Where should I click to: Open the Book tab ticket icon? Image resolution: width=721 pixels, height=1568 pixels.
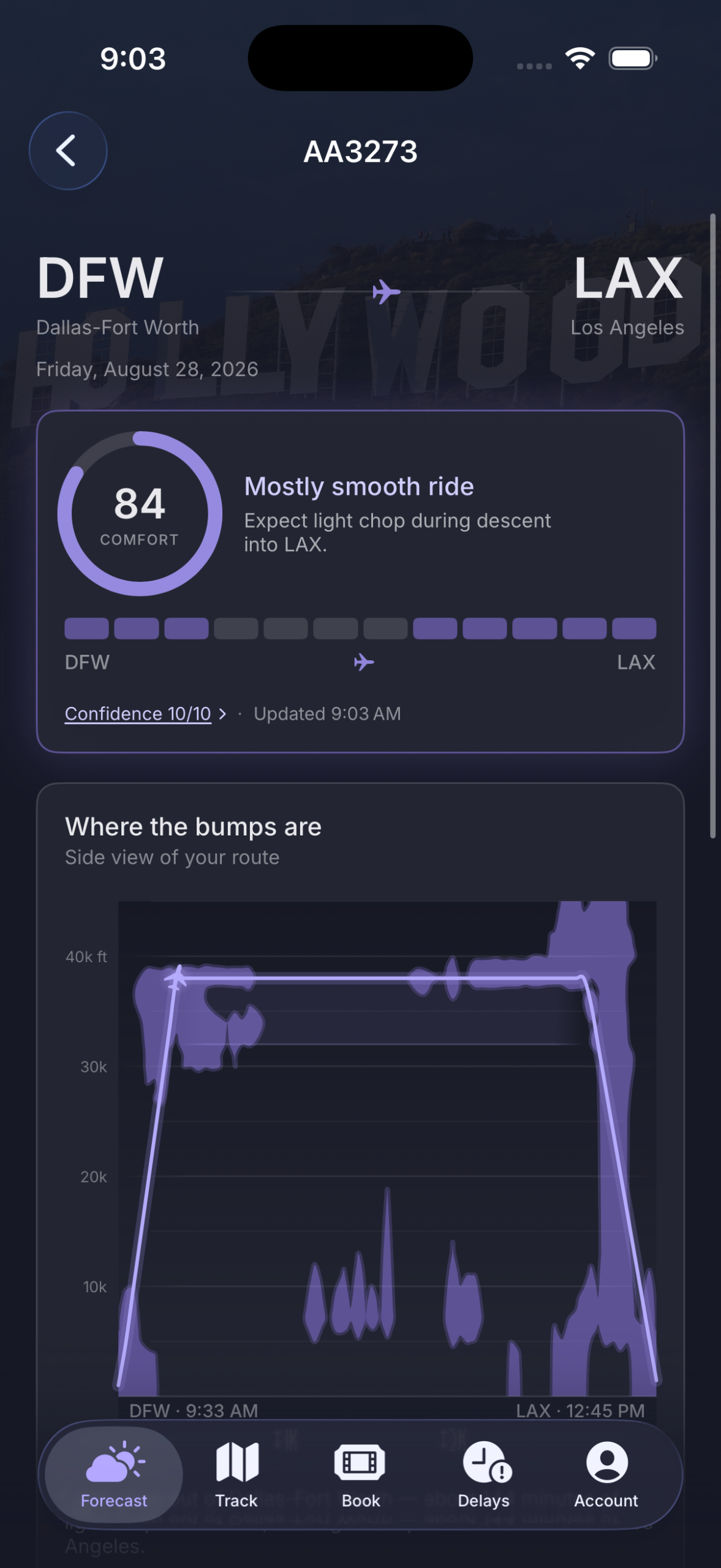[x=360, y=1462]
